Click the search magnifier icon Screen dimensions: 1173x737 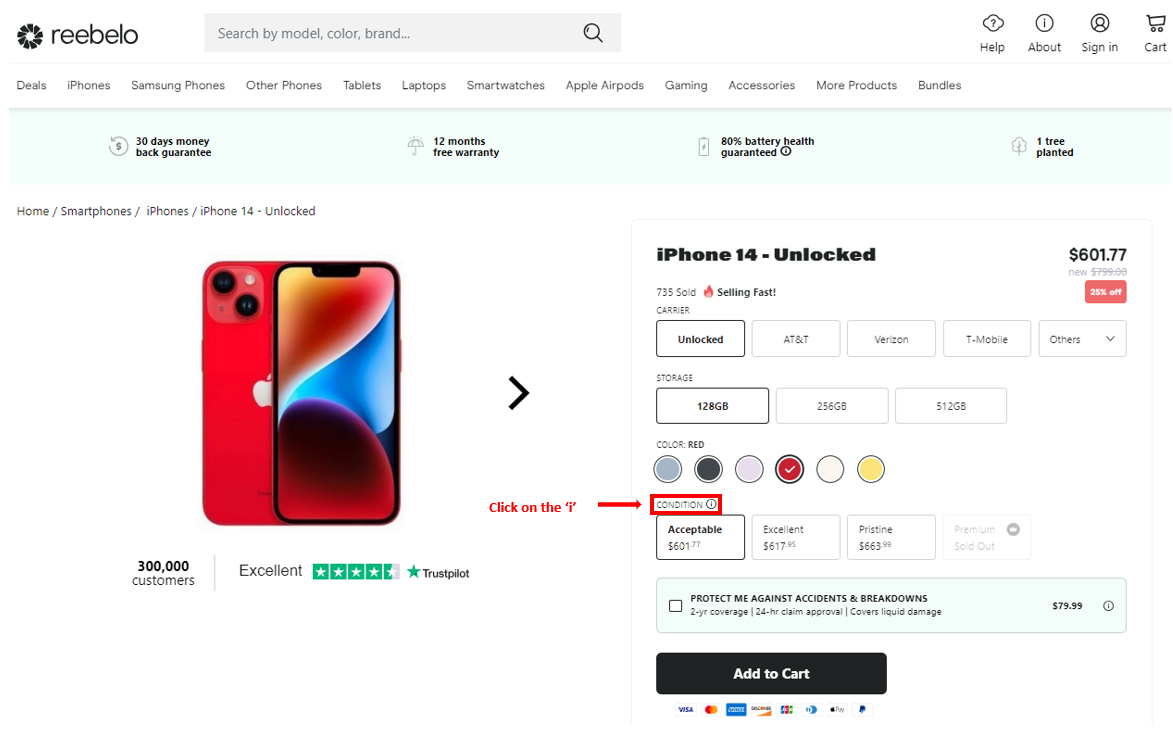(593, 32)
